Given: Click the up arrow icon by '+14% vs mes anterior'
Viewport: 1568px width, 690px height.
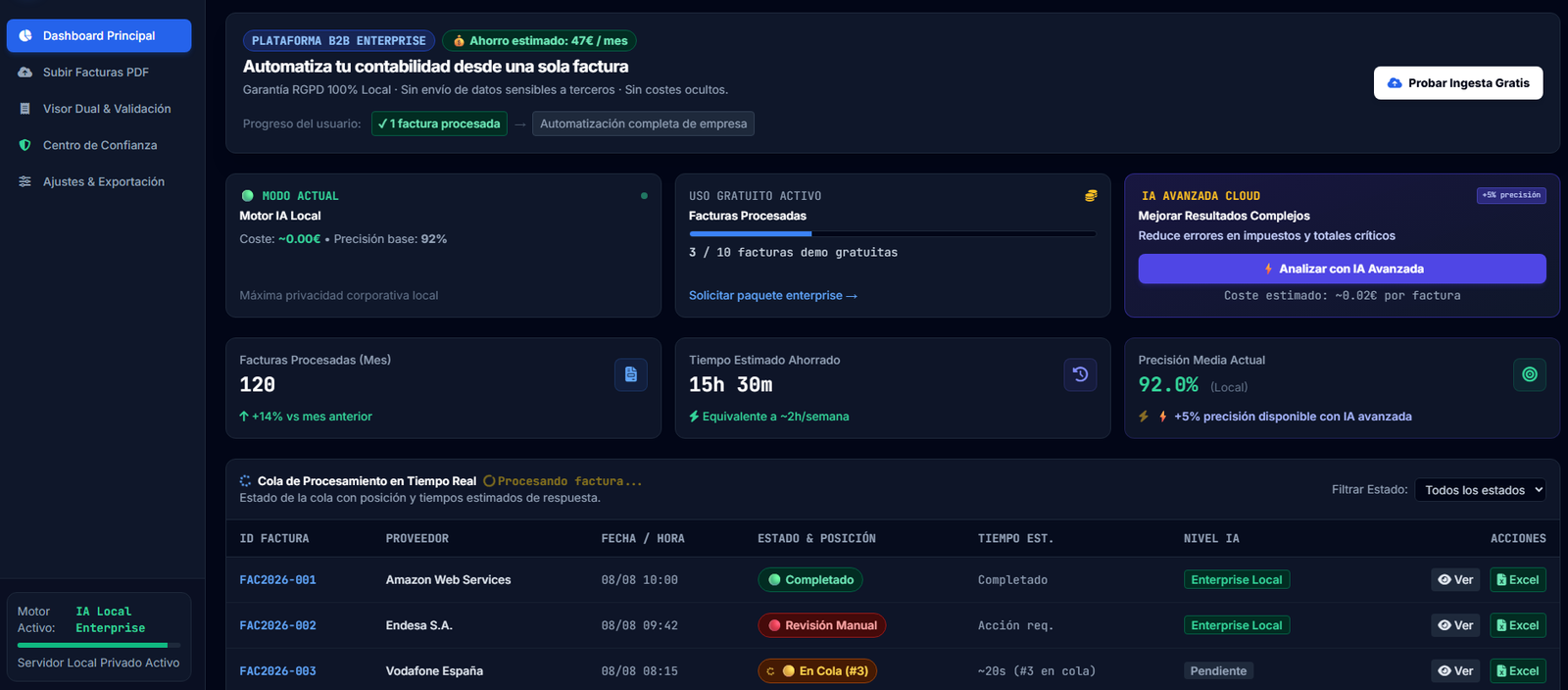Looking at the screenshot, I should 244,417.
